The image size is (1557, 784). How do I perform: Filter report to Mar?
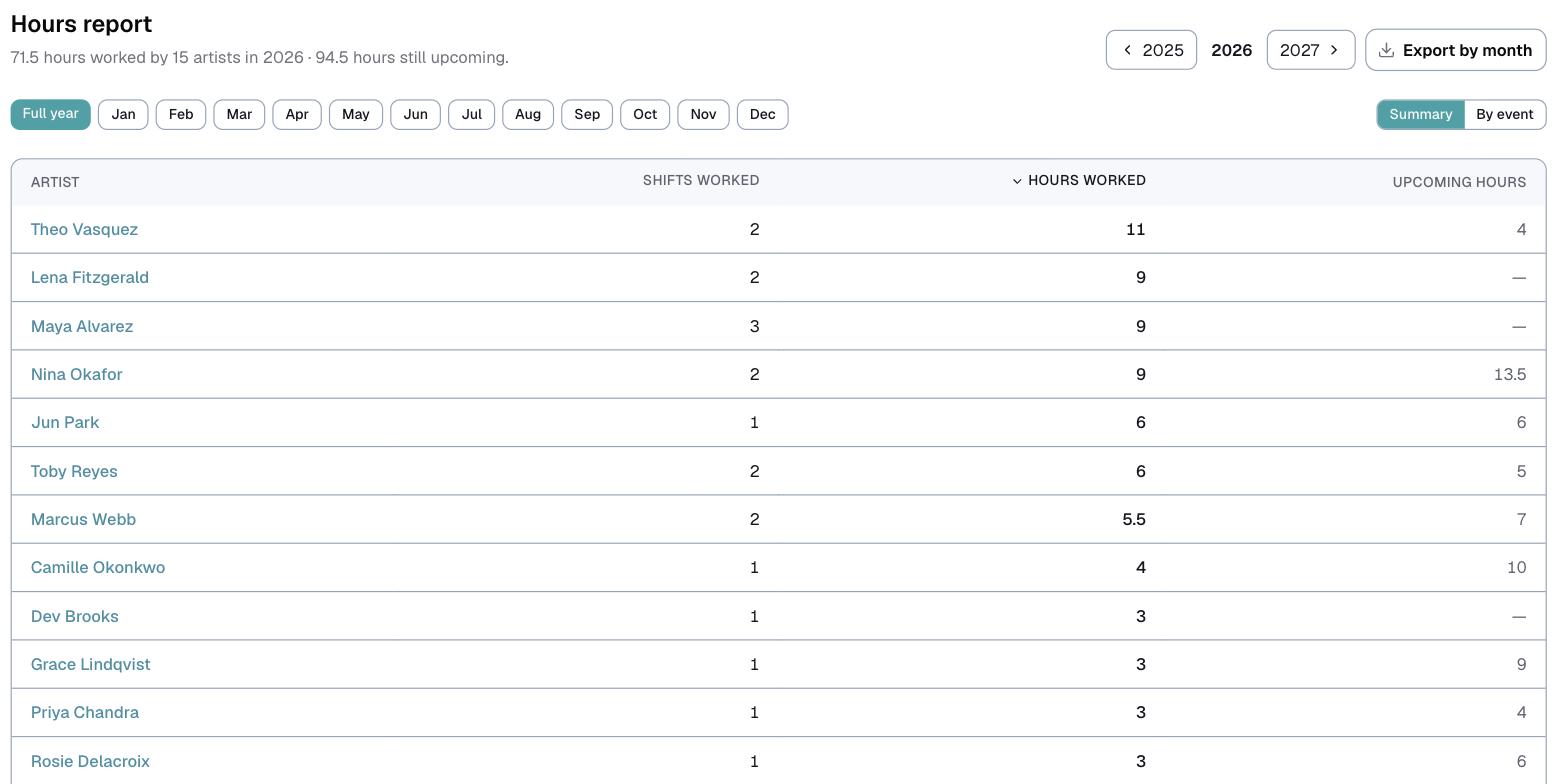[x=239, y=114]
